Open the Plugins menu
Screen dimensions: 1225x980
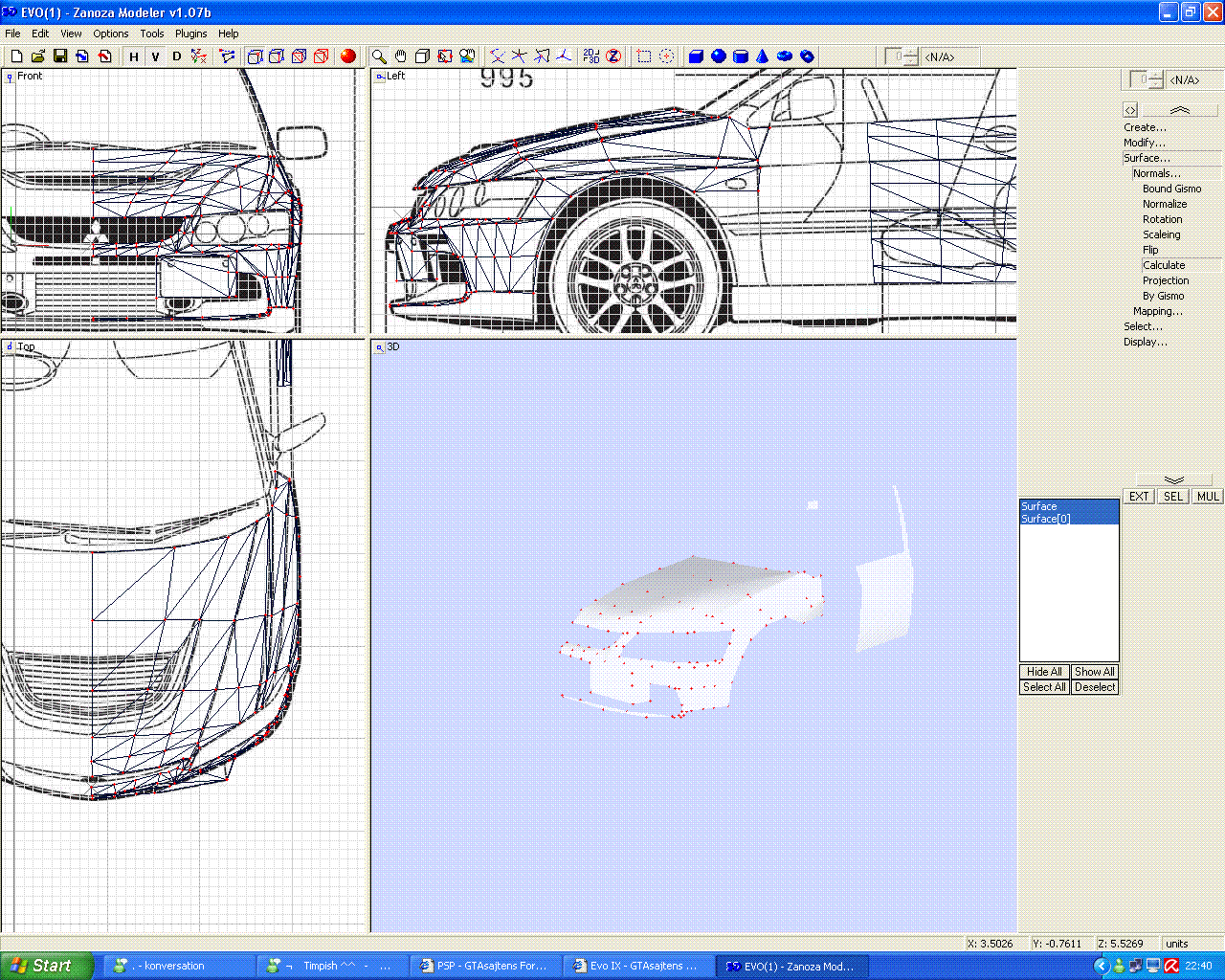[x=190, y=33]
